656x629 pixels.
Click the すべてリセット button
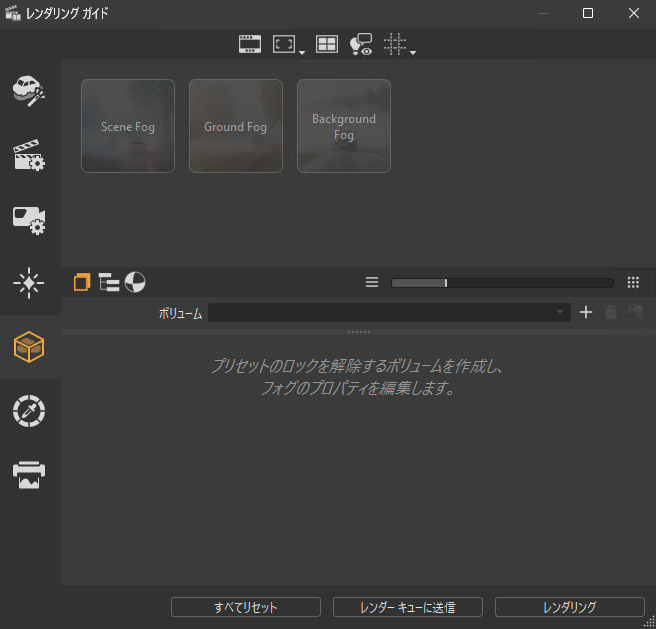(x=246, y=607)
